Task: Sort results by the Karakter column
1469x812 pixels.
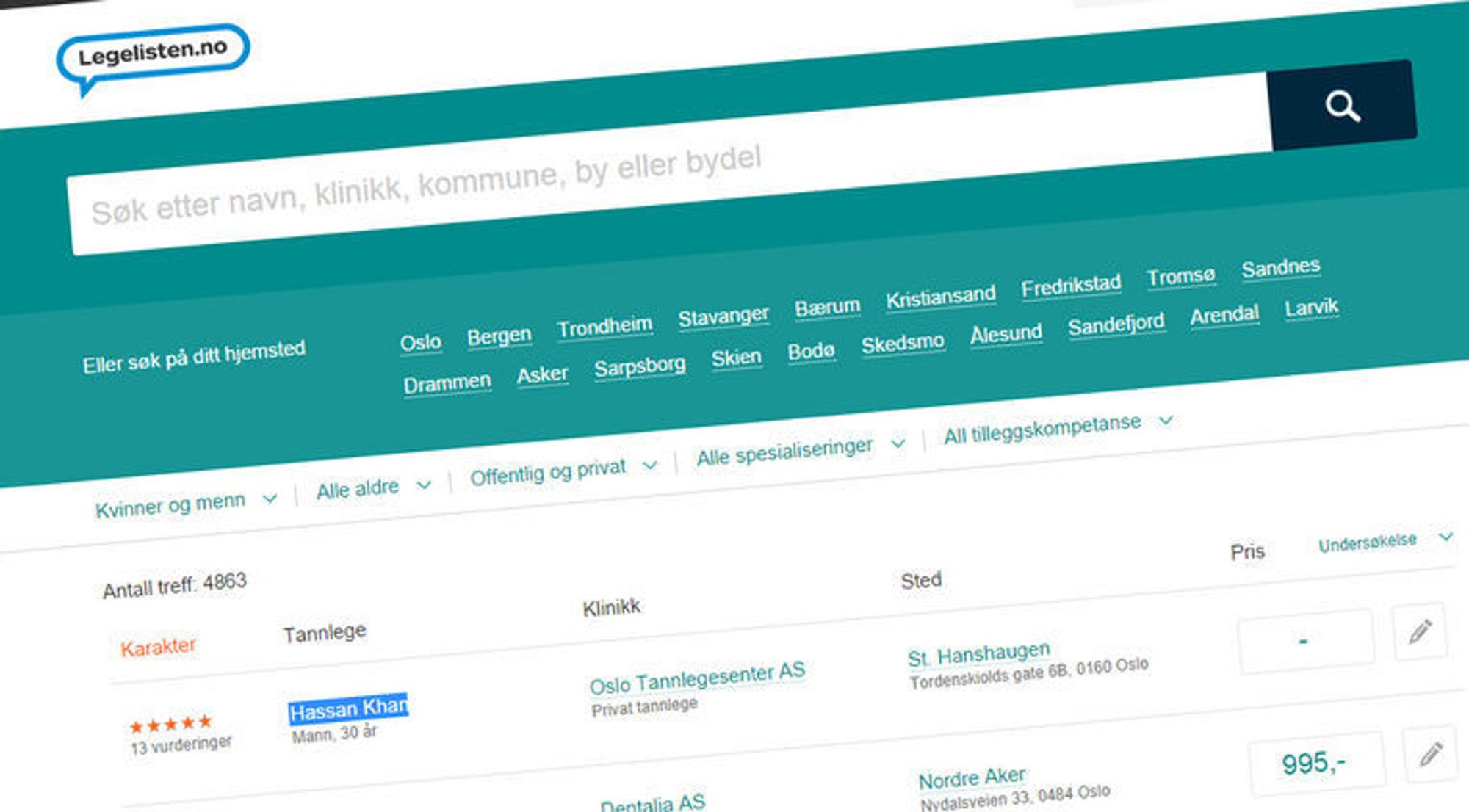Action: point(158,647)
